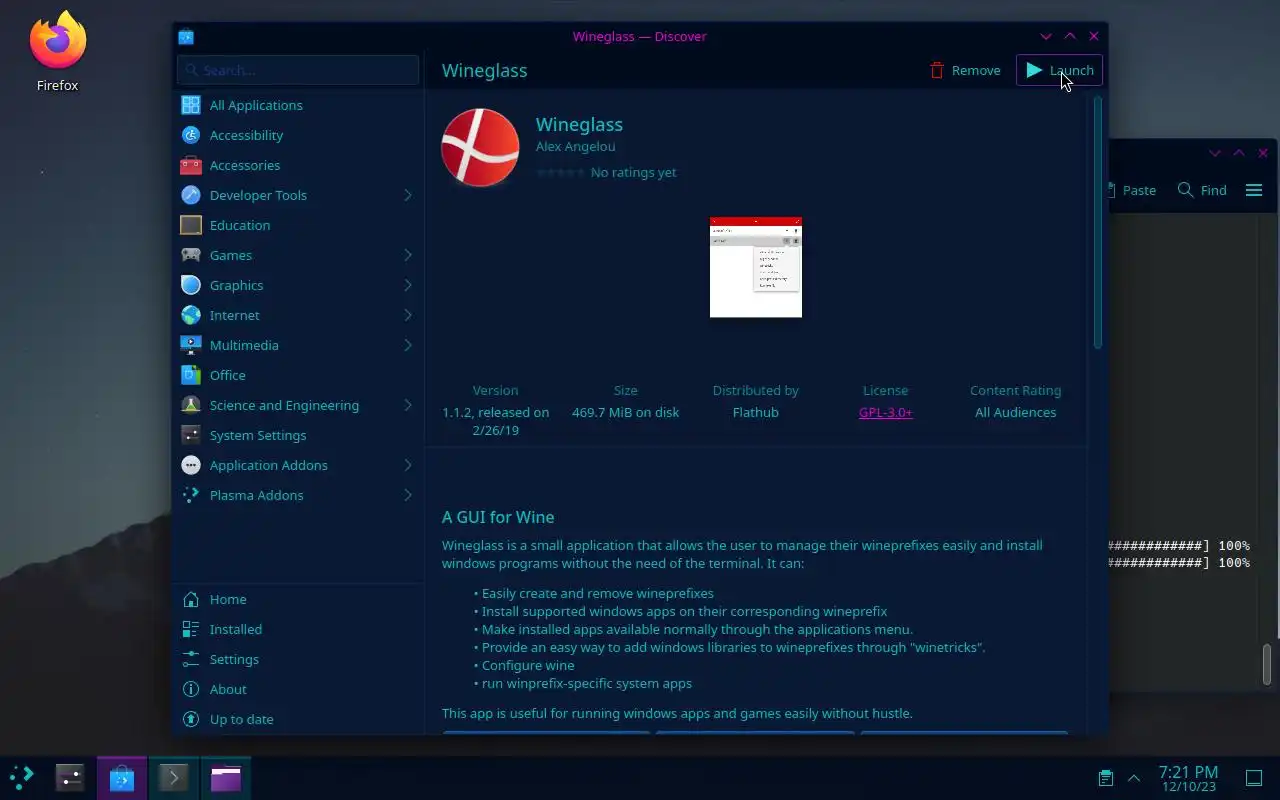This screenshot has height=800, width=1280.
Task: Open the application launcher in taskbar
Action: tap(21, 777)
